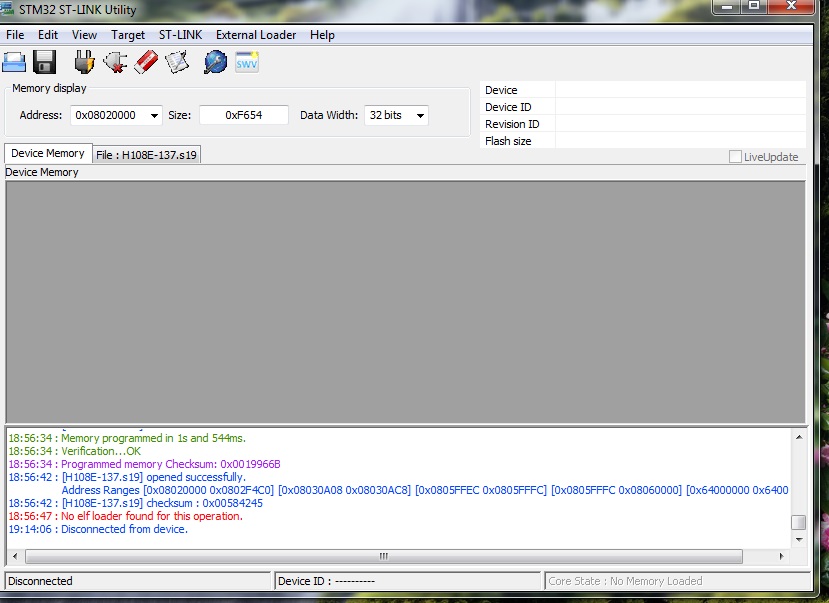
Task: Click the log panel horizontal scrollbar thumb
Action: 381,556
